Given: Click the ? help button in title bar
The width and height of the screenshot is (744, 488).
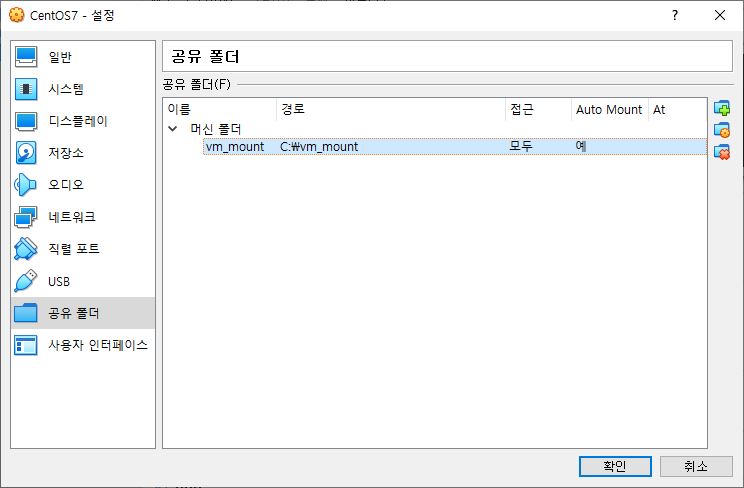Looking at the screenshot, I should 675,15.
